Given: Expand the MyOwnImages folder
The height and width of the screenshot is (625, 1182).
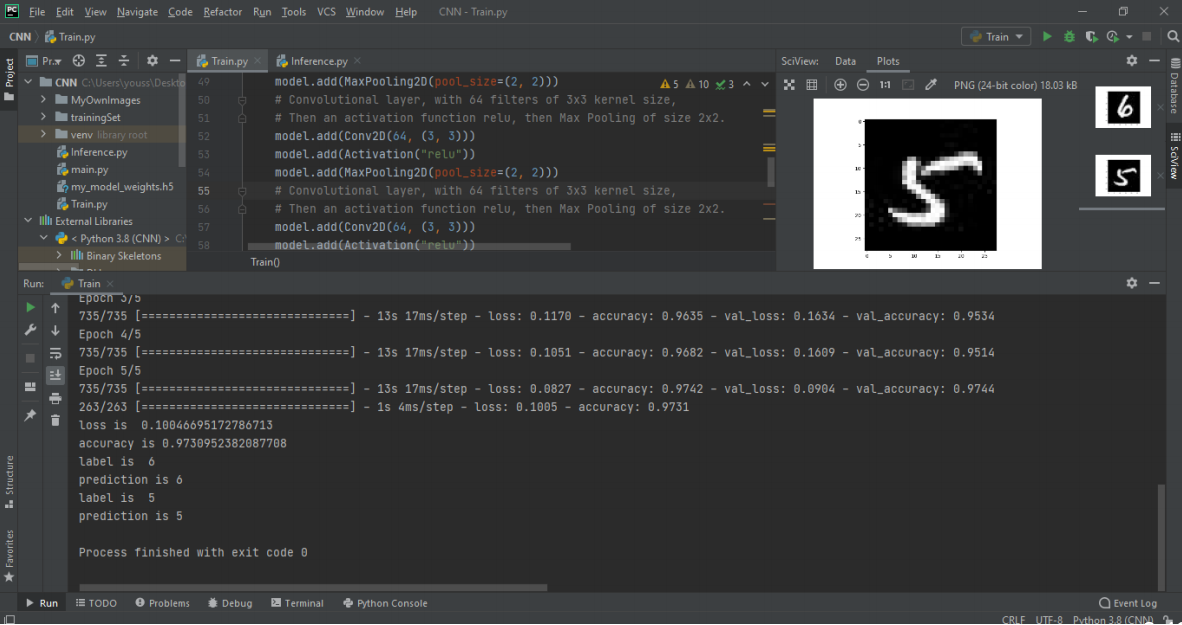Looking at the screenshot, I should pyautogui.click(x=43, y=100).
